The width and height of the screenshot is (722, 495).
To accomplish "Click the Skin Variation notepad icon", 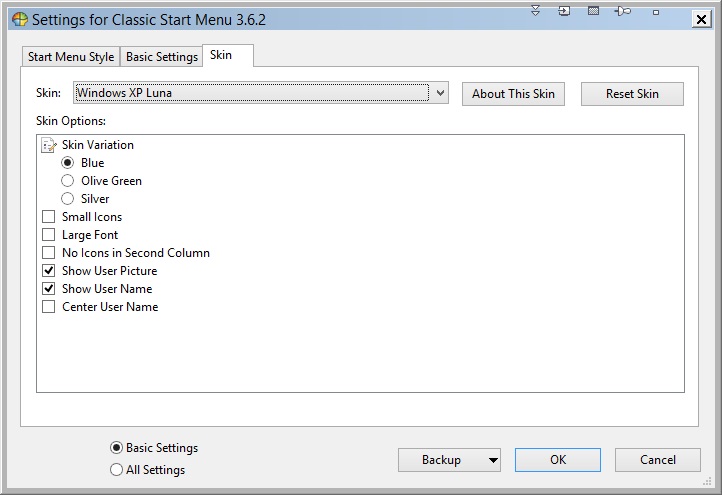I will tap(49, 145).
